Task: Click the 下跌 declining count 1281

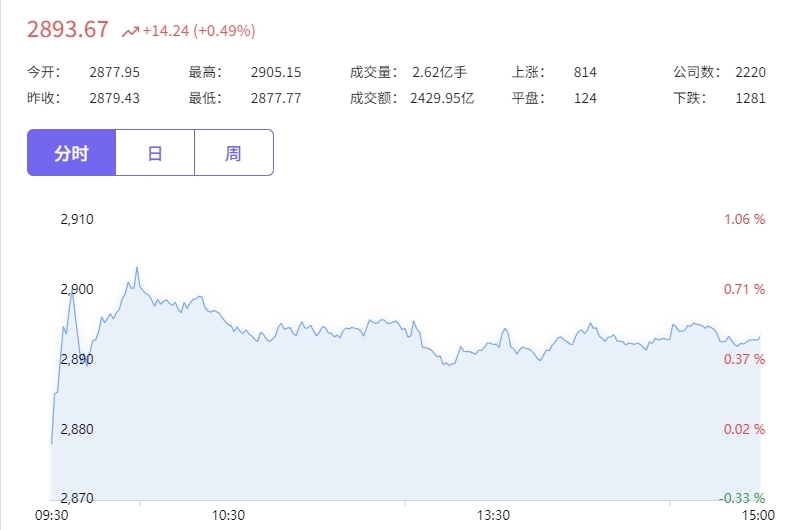Action: pyautogui.click(x=750, y=98)
